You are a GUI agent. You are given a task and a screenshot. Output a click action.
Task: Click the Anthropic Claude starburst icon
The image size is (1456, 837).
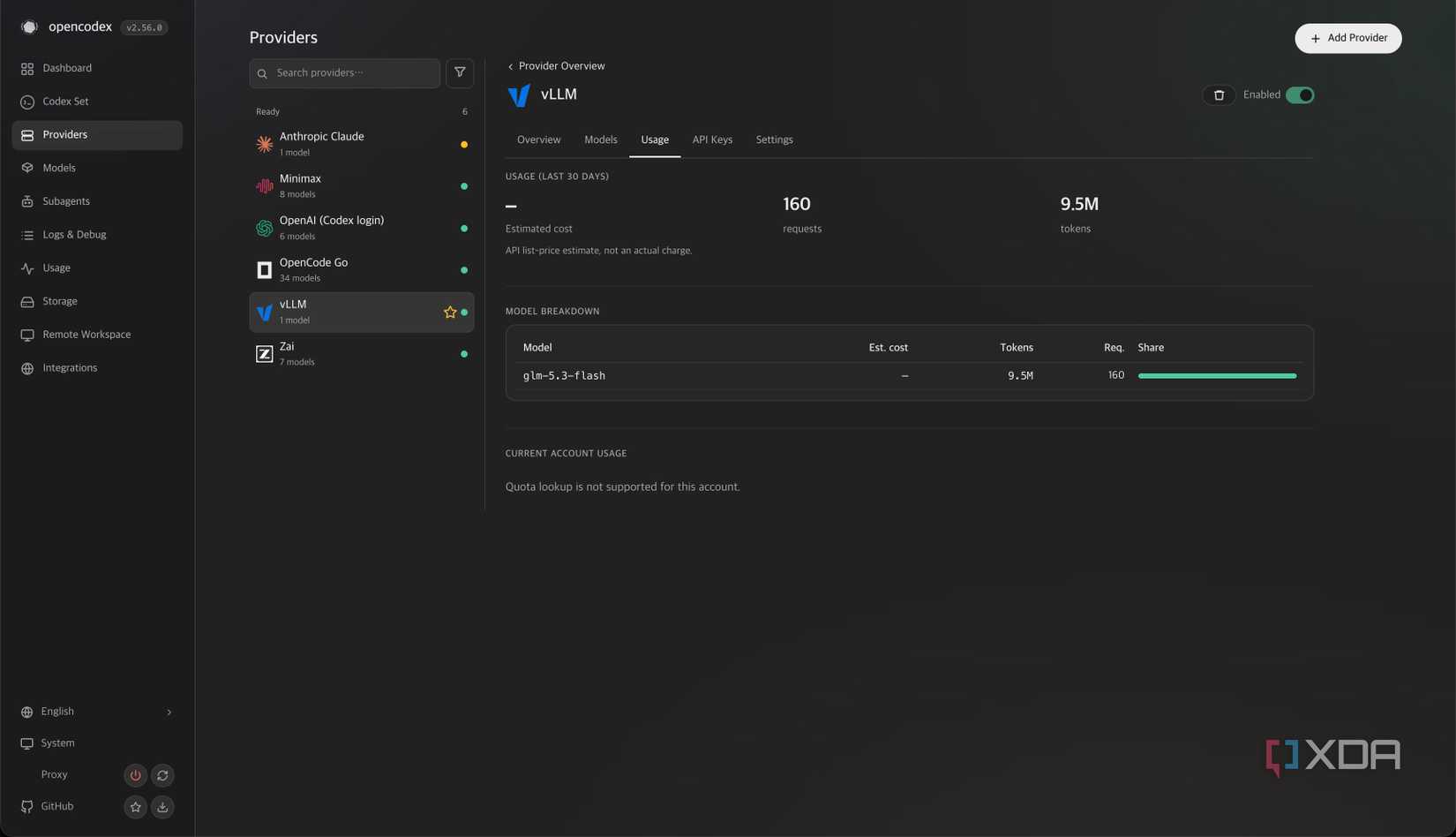264,144
